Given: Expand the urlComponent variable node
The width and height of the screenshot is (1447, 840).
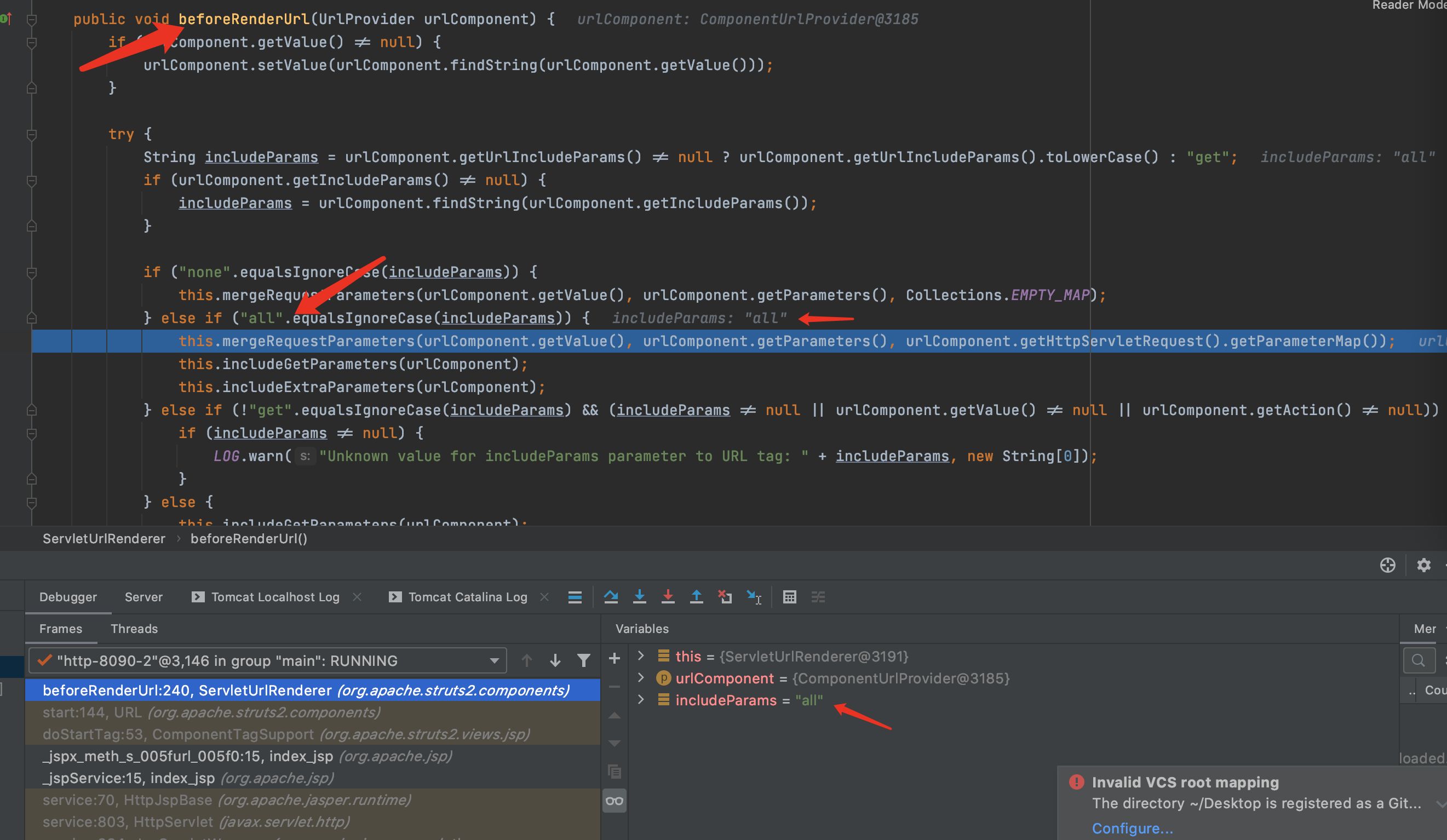Looking at the screenshot, I should click(x=641, y=678).
